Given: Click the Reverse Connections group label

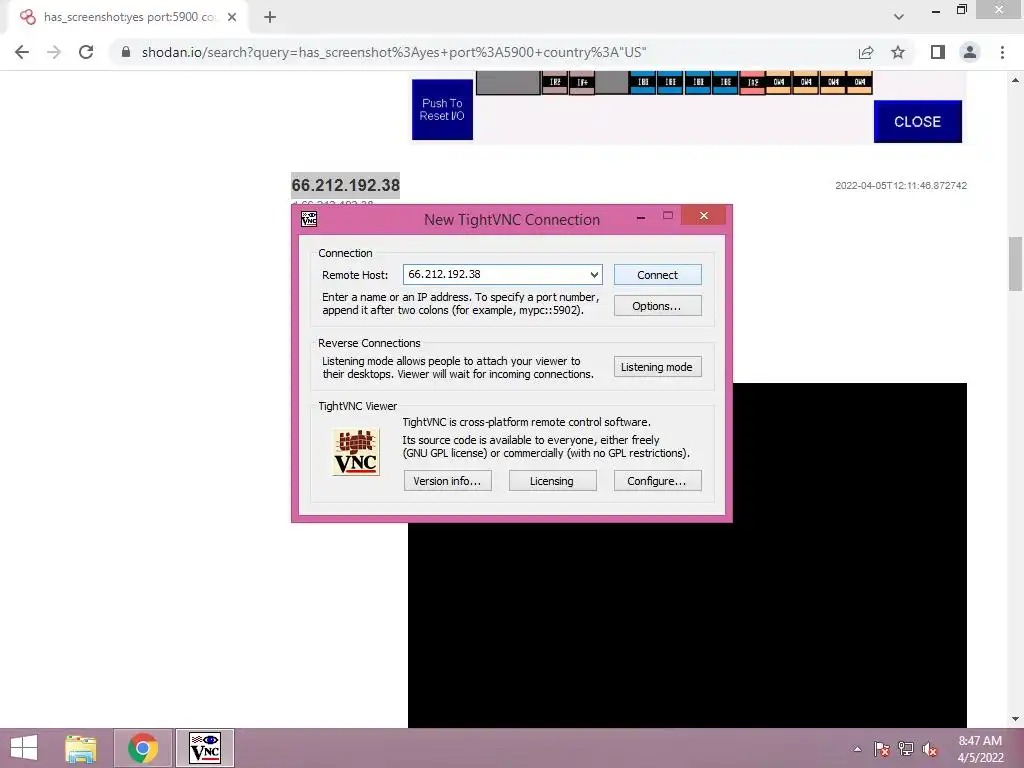Looking at the screenshot, I should point(369,343).
